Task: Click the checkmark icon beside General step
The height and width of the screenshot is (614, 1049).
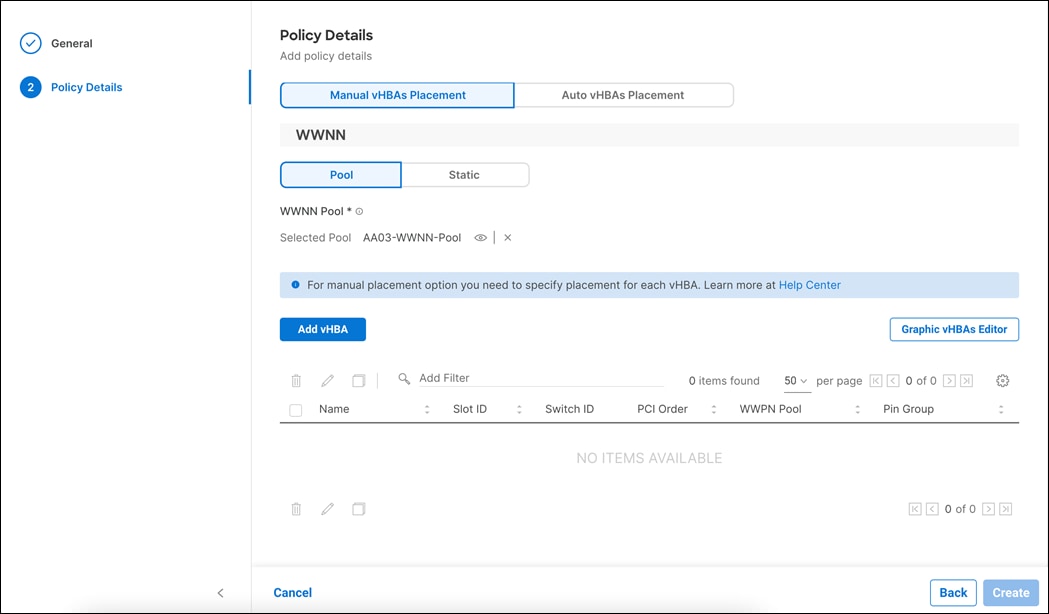Action: click(x=29, y=43)
